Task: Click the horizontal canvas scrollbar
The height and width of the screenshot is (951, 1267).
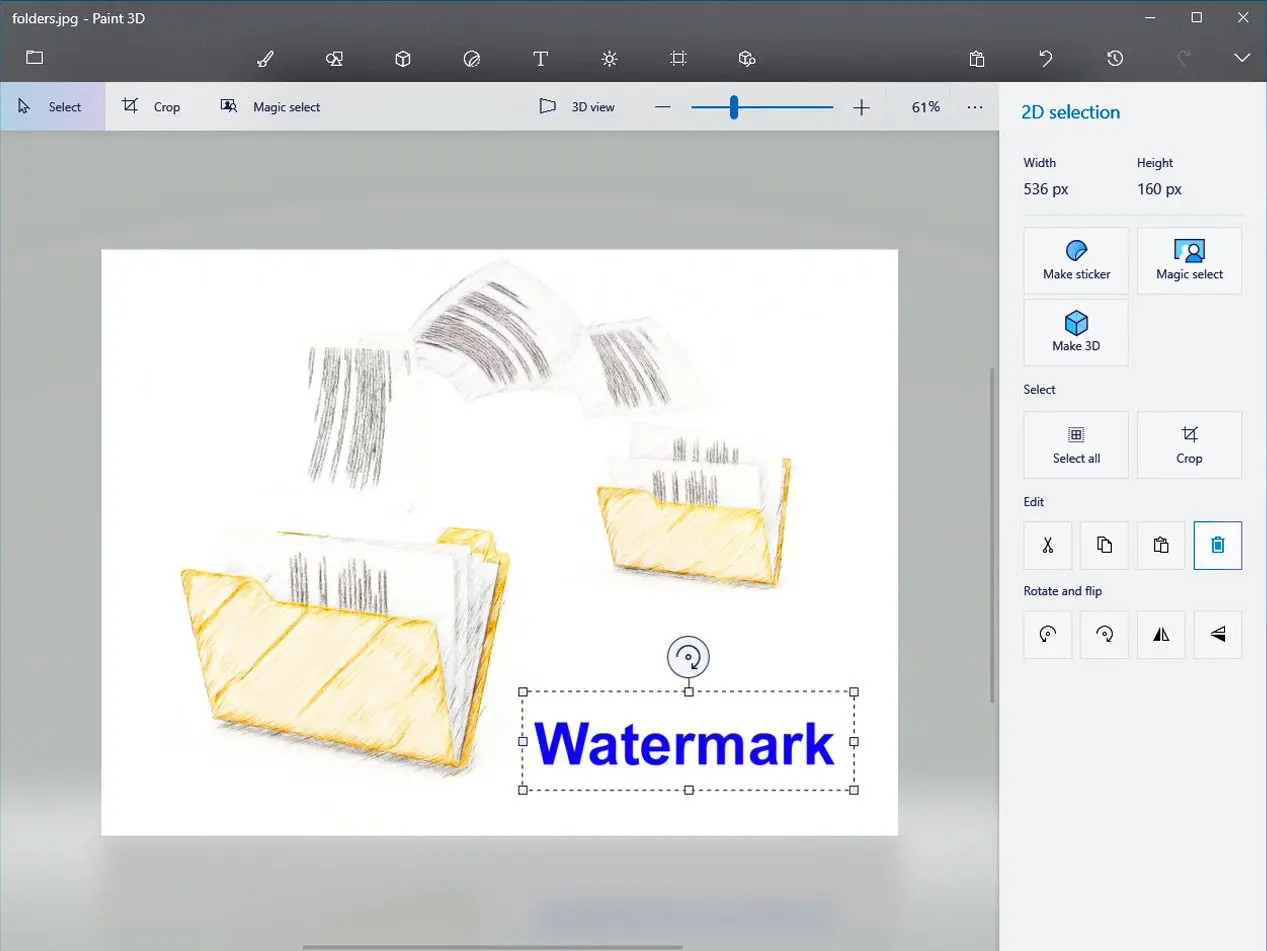Action: click(x=492, y=946)
